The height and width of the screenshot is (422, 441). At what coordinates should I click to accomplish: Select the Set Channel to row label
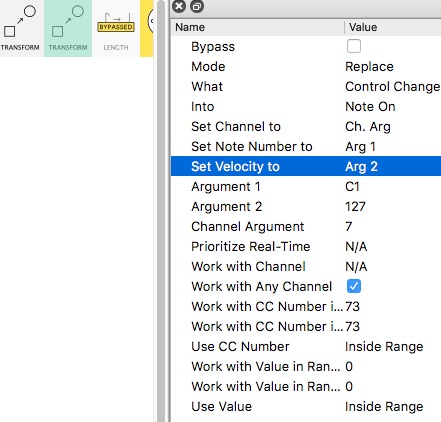point(236,126)
